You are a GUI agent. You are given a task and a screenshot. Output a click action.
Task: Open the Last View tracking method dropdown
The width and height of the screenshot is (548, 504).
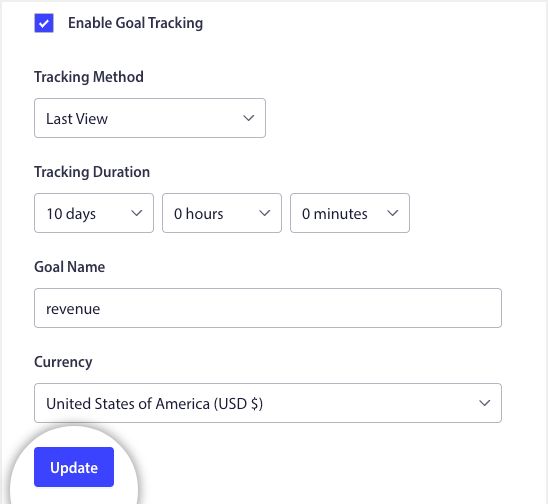coord(150,118)
